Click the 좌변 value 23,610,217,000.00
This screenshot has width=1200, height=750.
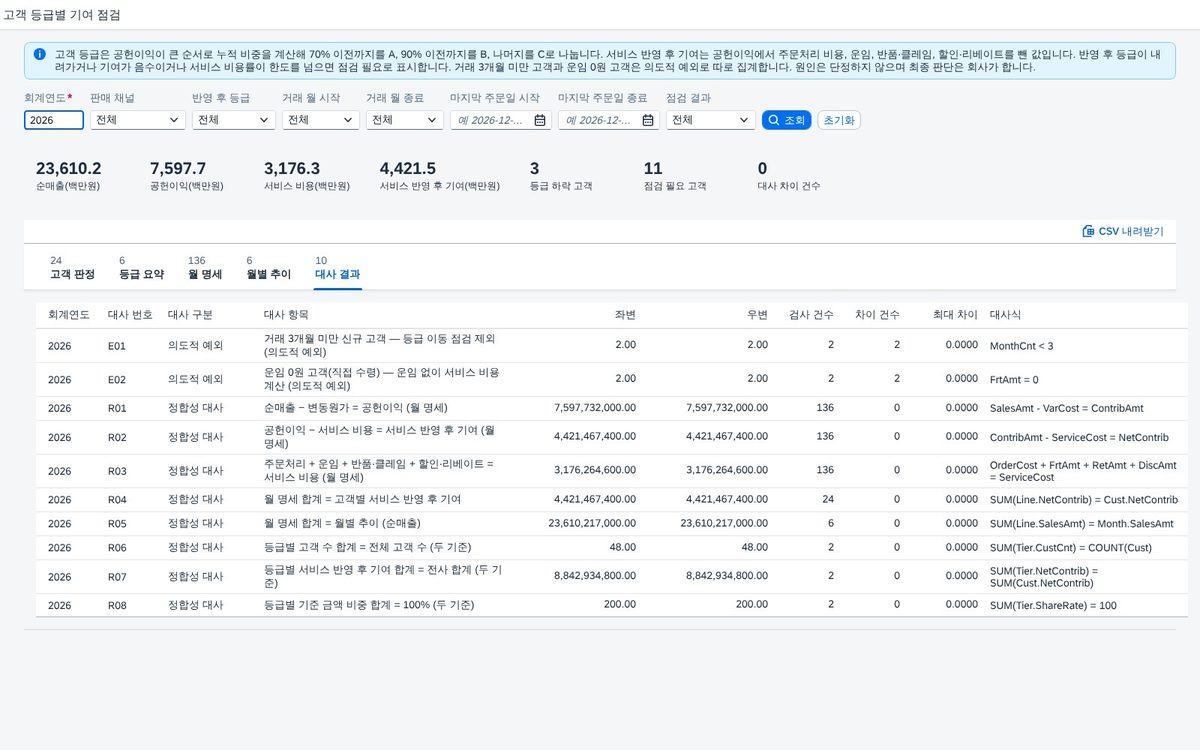tap(592, 523)
